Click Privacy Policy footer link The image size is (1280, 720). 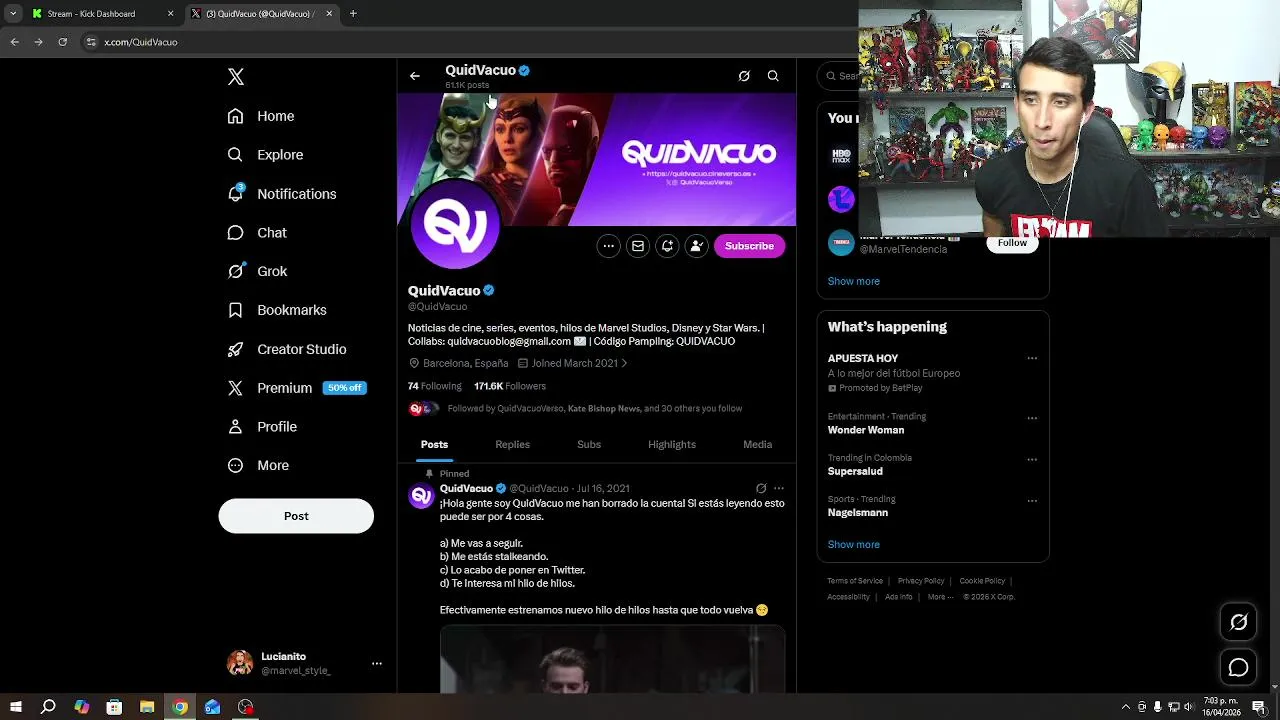pos(921,581)
